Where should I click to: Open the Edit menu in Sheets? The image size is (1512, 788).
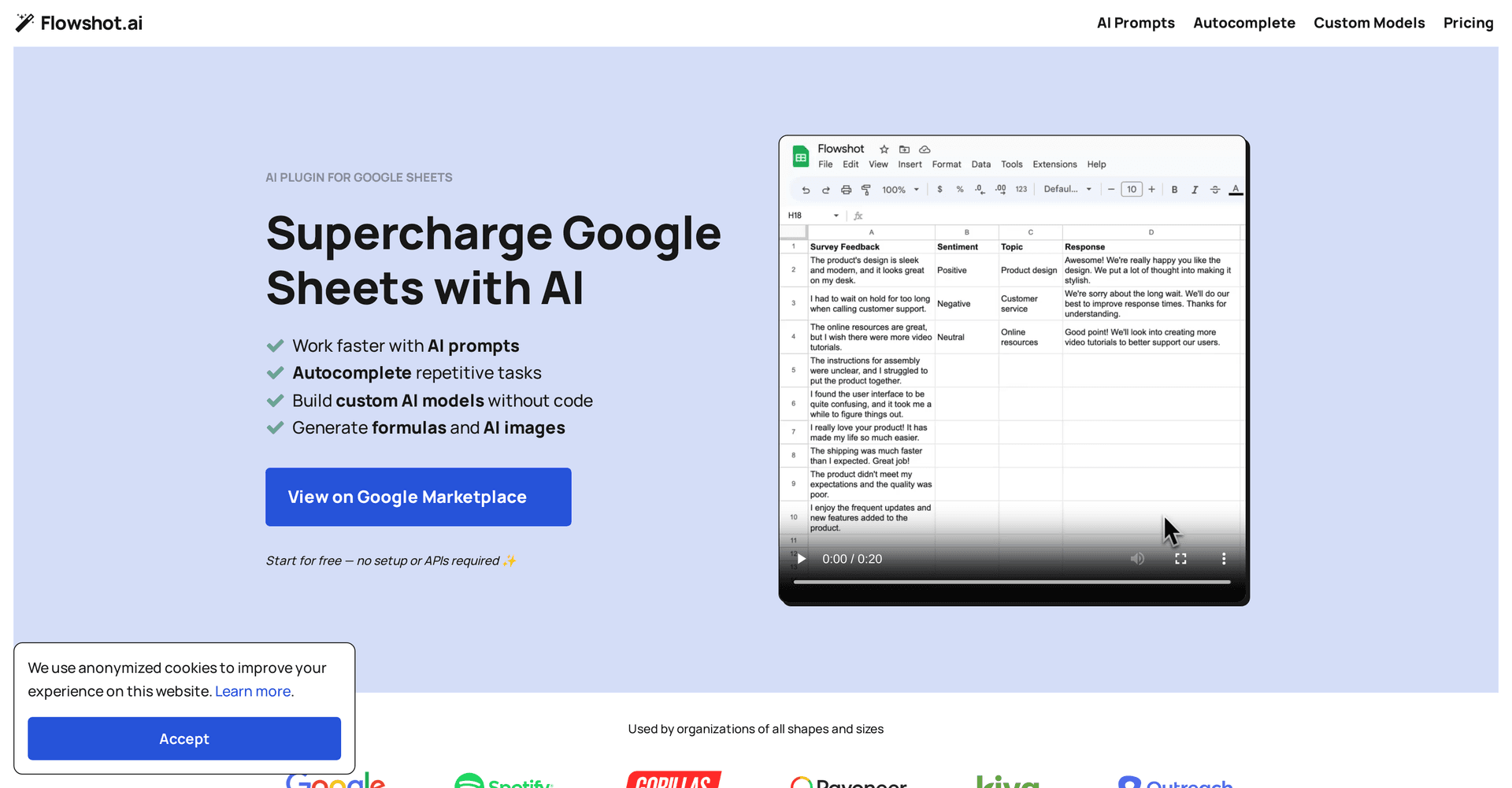[x=850, y=165]
